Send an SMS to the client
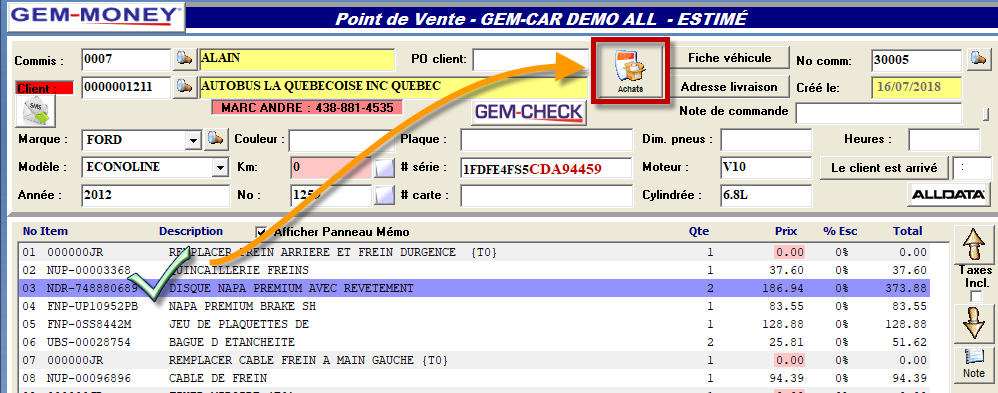998x393 pixels. pyautogui.click(x=36, y=111)
